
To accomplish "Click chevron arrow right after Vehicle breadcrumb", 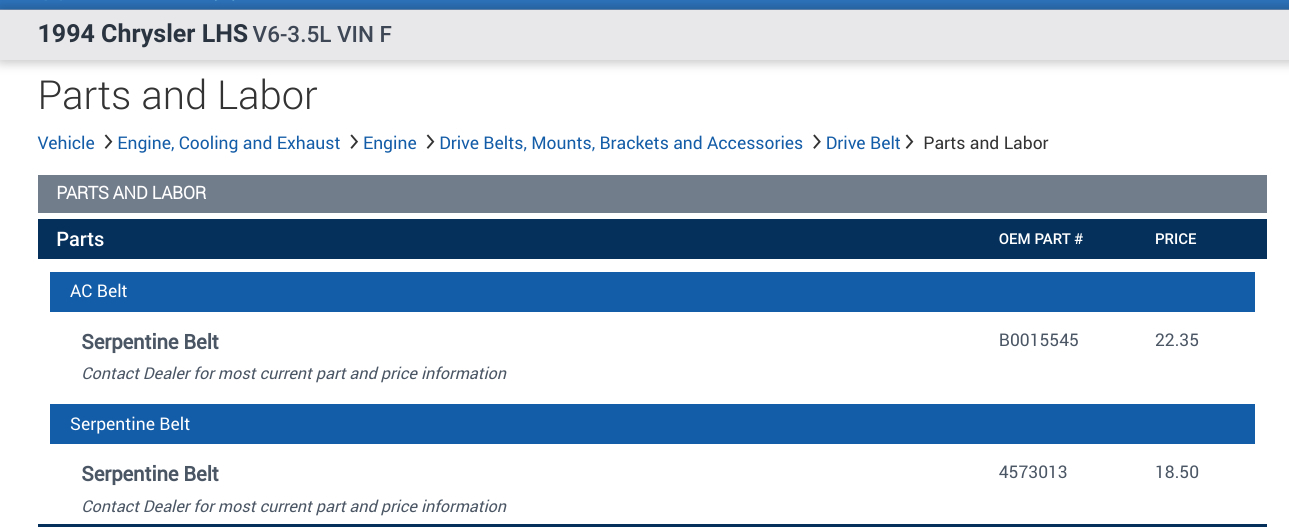I will point(107,143).
